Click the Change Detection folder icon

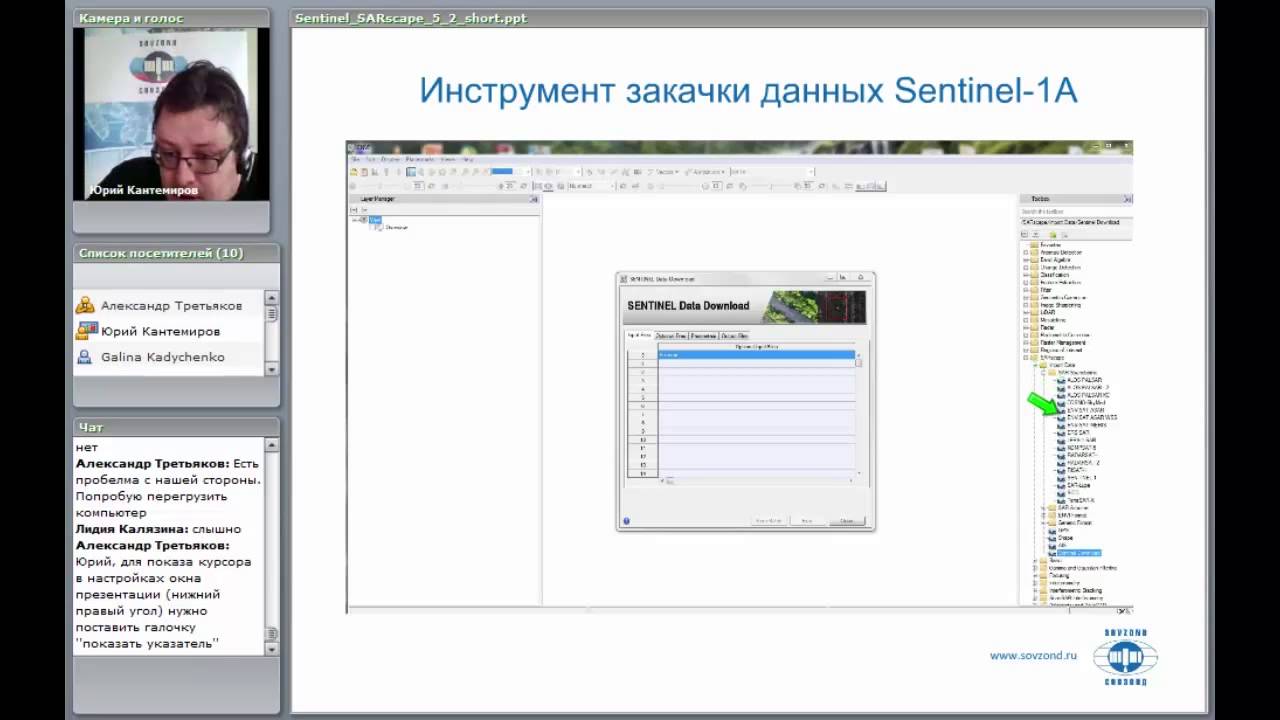[1035, 268]
